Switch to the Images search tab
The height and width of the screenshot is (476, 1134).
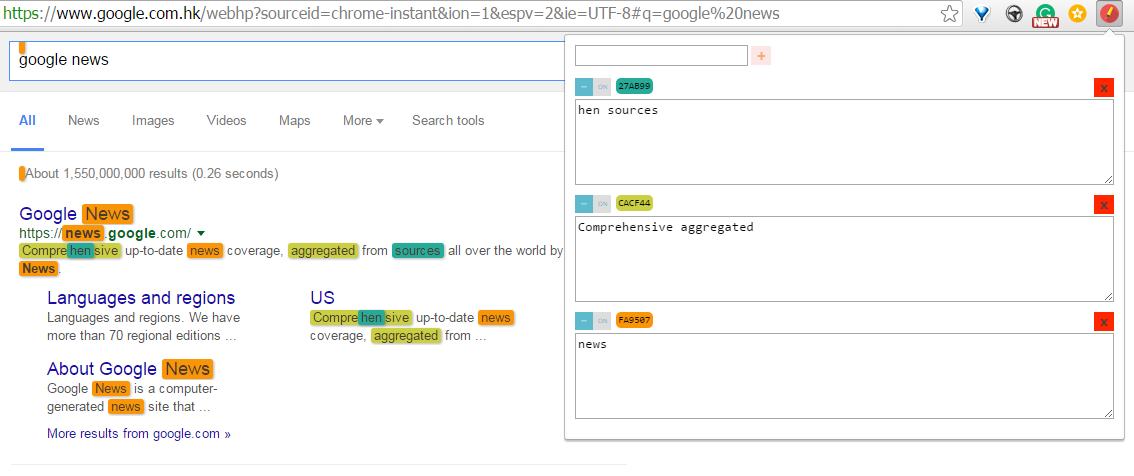point(153,121)
